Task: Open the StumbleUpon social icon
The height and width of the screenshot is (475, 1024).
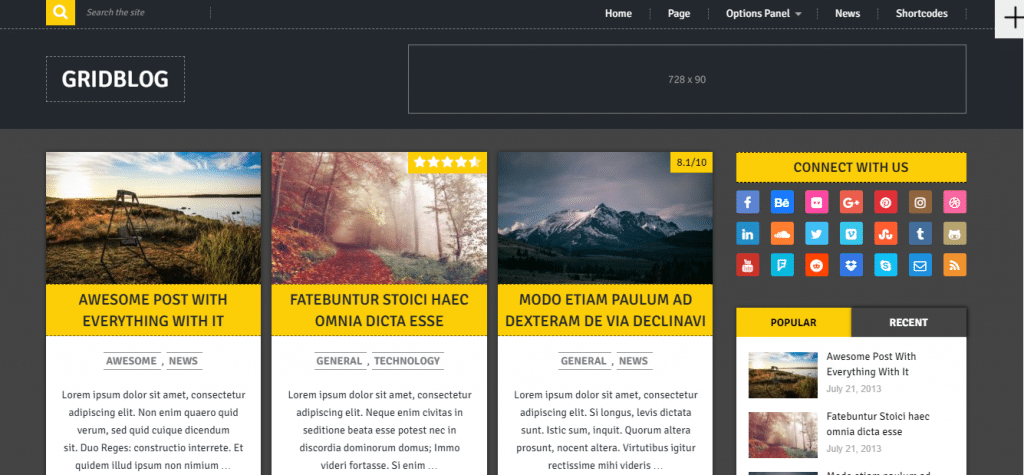Action: tap(886, 233)
